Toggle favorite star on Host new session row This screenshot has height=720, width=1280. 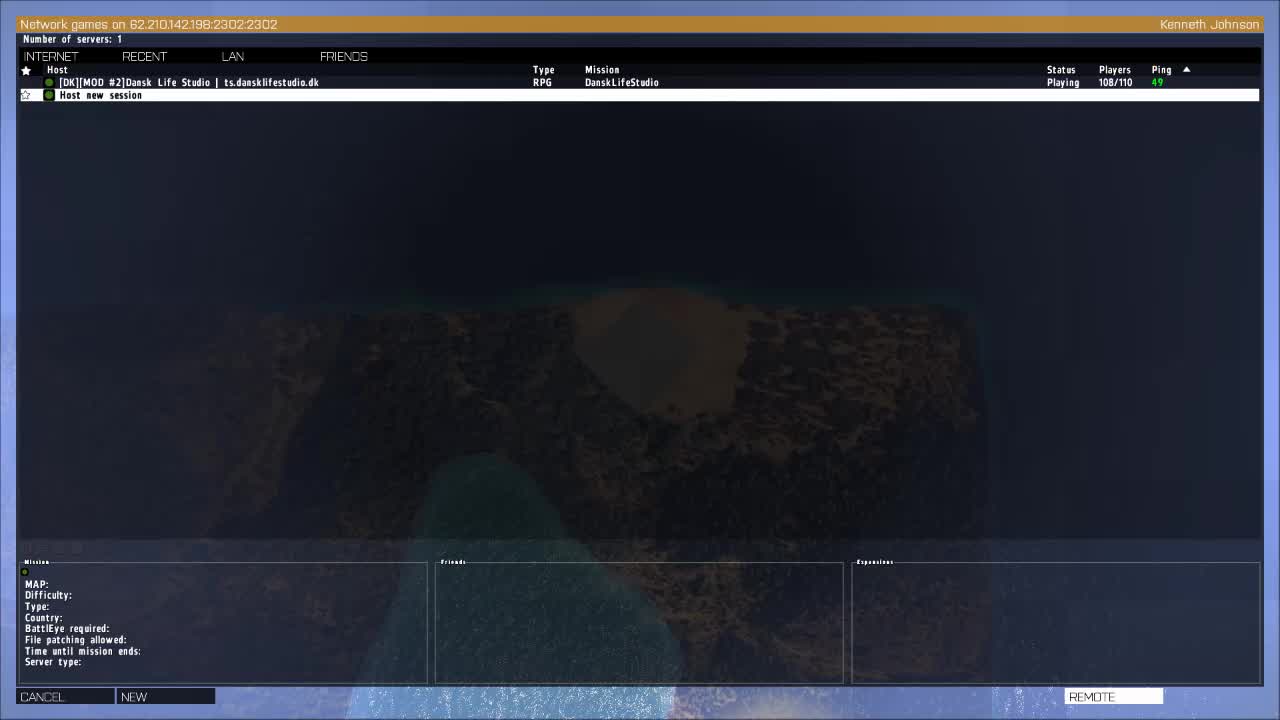[26, 95]
